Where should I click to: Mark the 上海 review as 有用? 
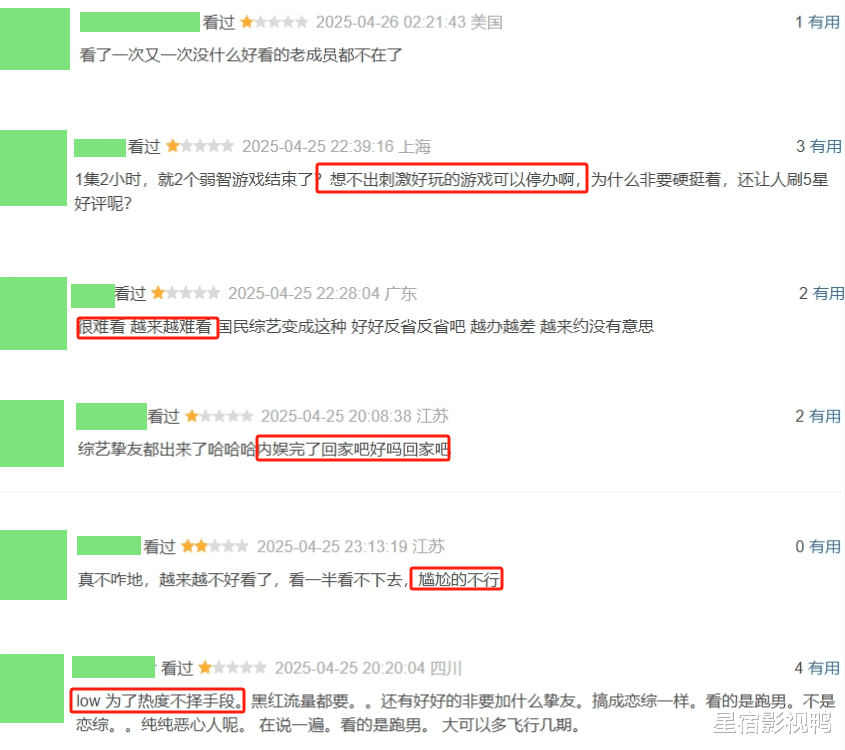(x=826, y=146)
